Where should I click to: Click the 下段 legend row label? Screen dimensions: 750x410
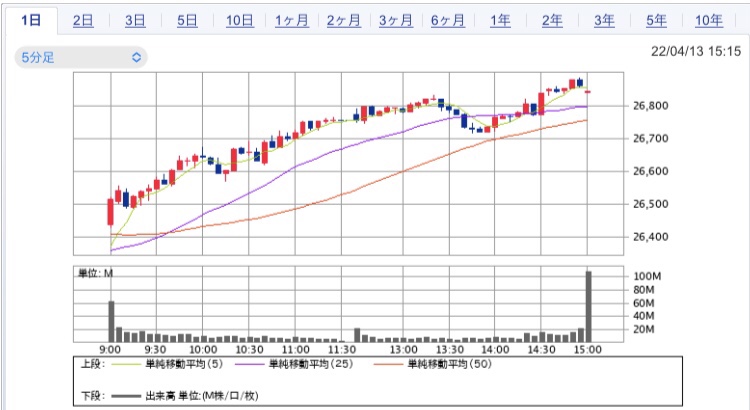pyautogui.click(x=92, y=396)
